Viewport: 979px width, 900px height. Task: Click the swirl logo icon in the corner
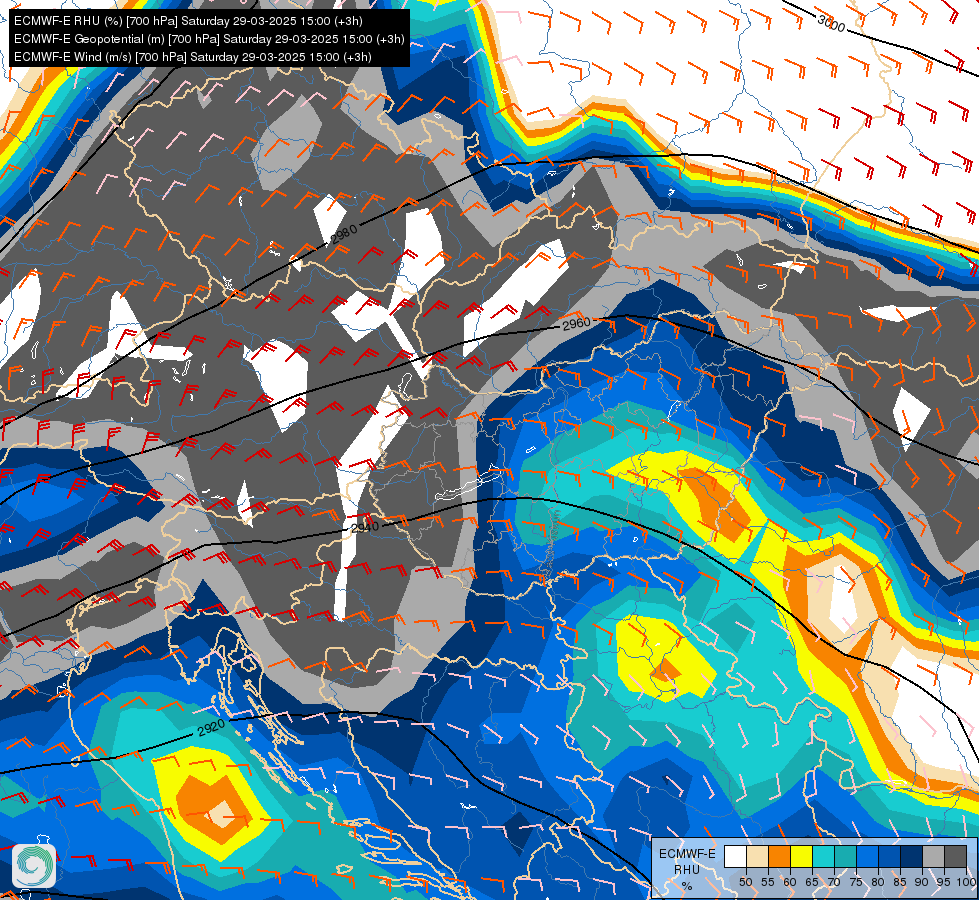coord(34,866)
